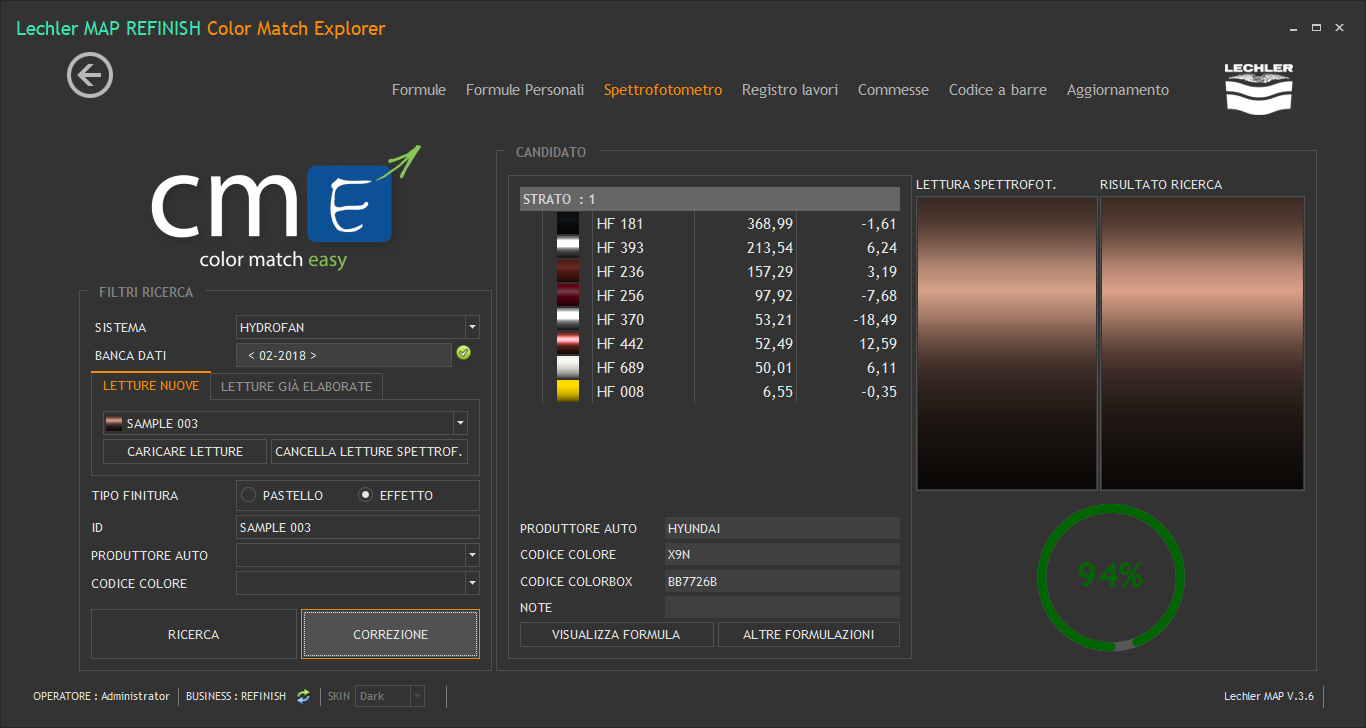
Task: Open the SISTEMA Hydrofan dropdown
Action: tap(472, 327)
